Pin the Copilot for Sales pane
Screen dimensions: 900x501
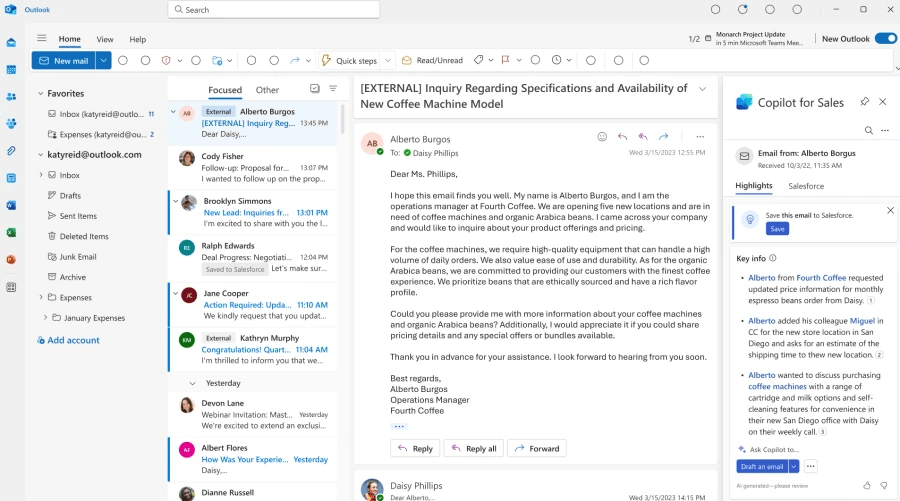(x=865, y=102)
